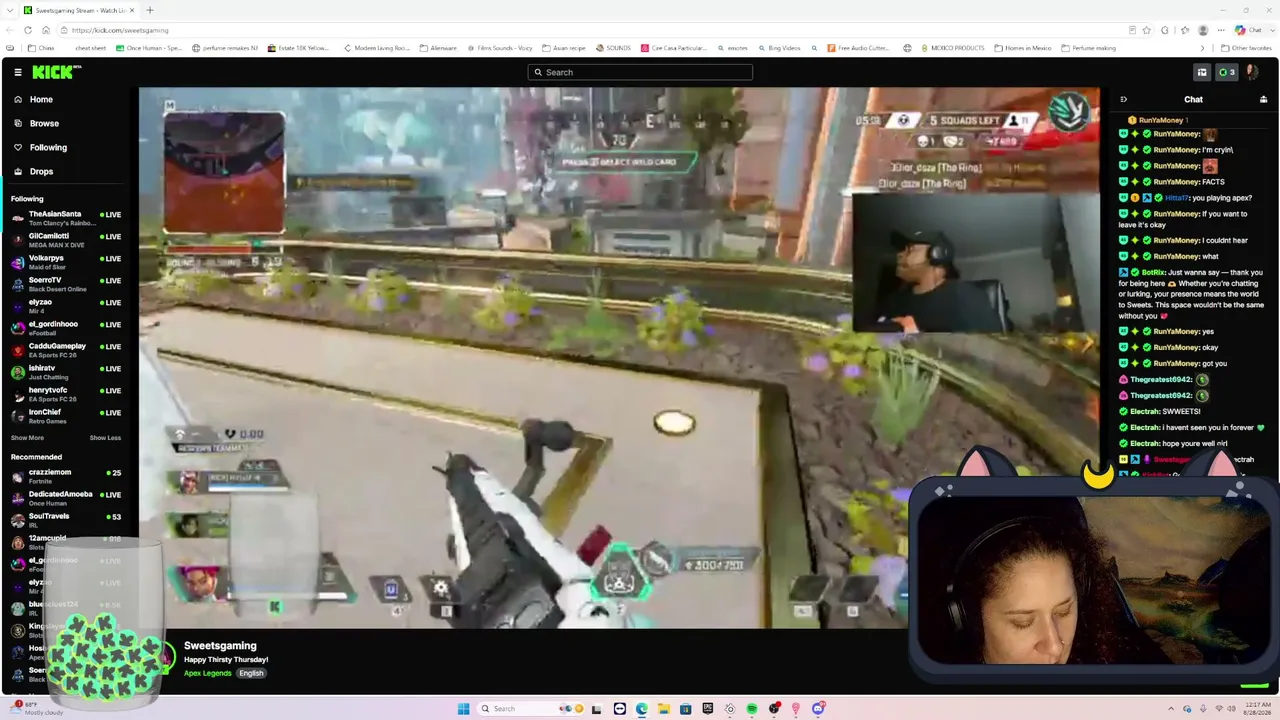Click the kick.com address bar

click(x=590, y=30)
